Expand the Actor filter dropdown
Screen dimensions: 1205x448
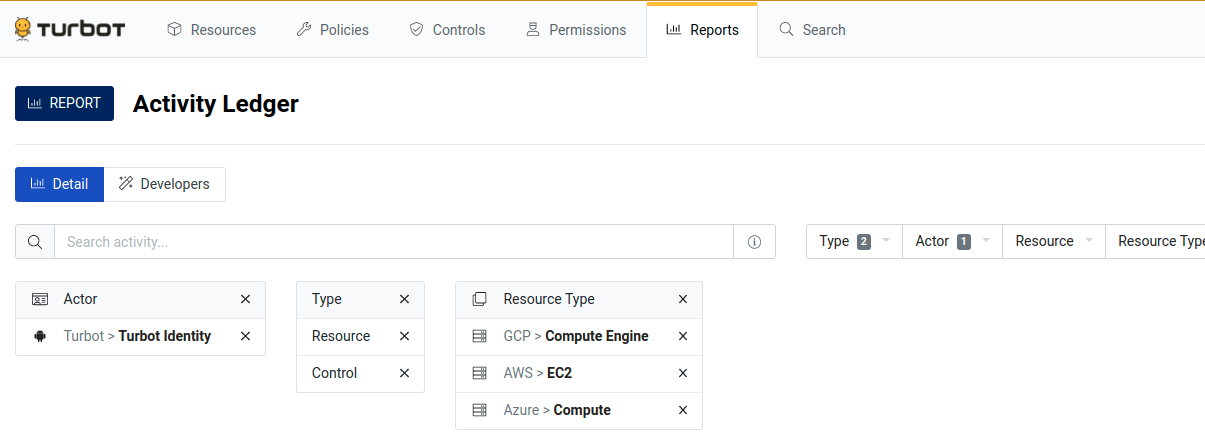pyautogui.click(x=952, y=241)
